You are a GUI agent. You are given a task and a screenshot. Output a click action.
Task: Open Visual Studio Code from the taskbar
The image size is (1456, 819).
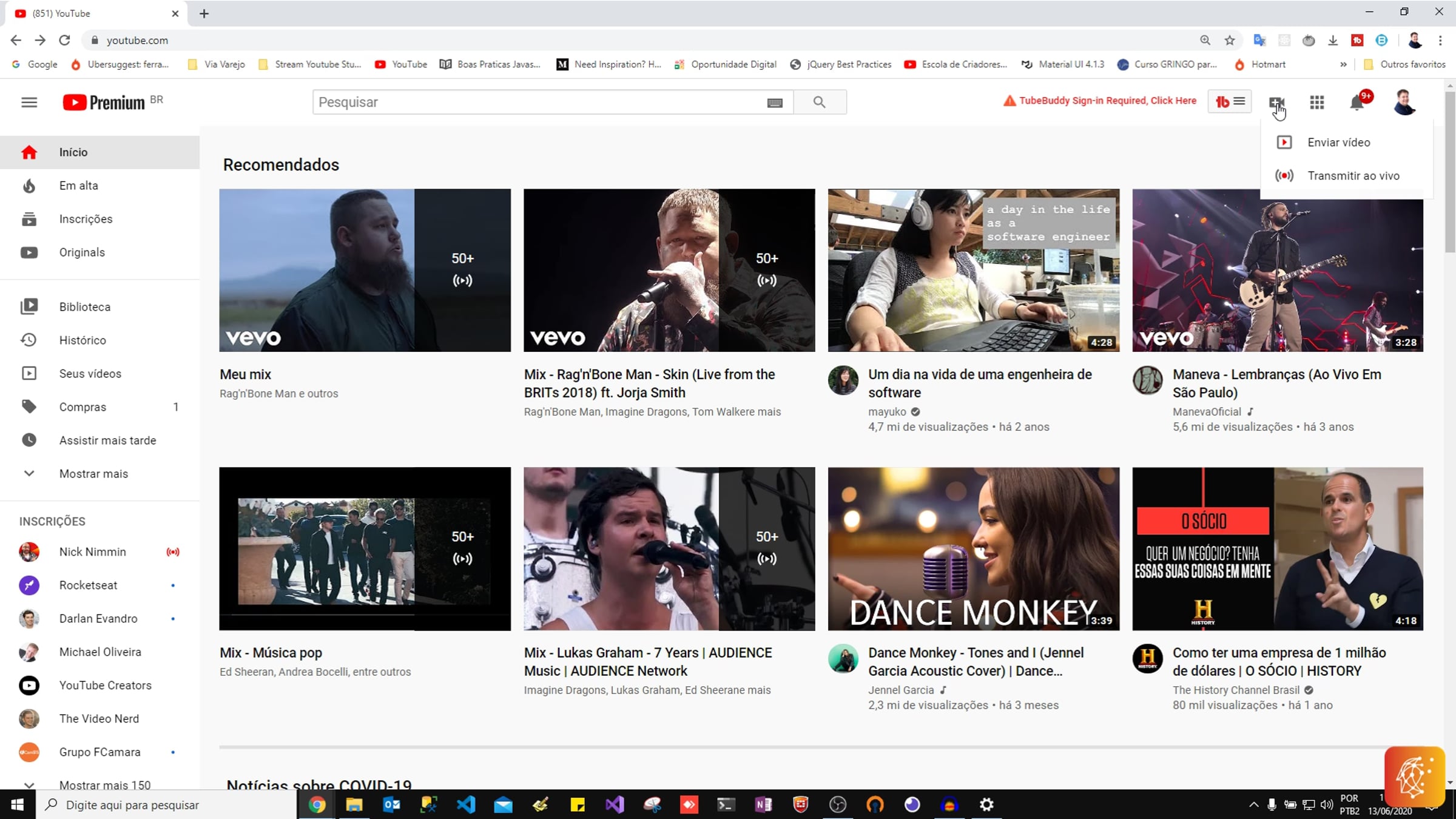pyautogui.click(x=466, y=804)
